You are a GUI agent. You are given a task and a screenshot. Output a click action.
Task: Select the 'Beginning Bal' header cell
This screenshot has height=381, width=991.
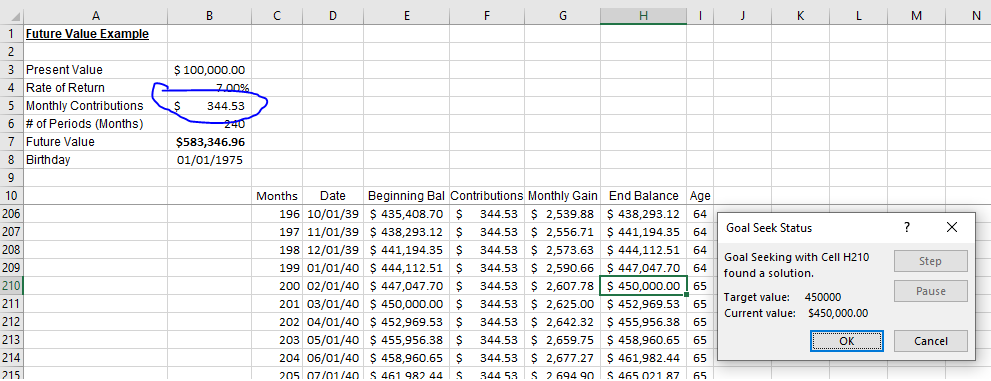point(407,196)
